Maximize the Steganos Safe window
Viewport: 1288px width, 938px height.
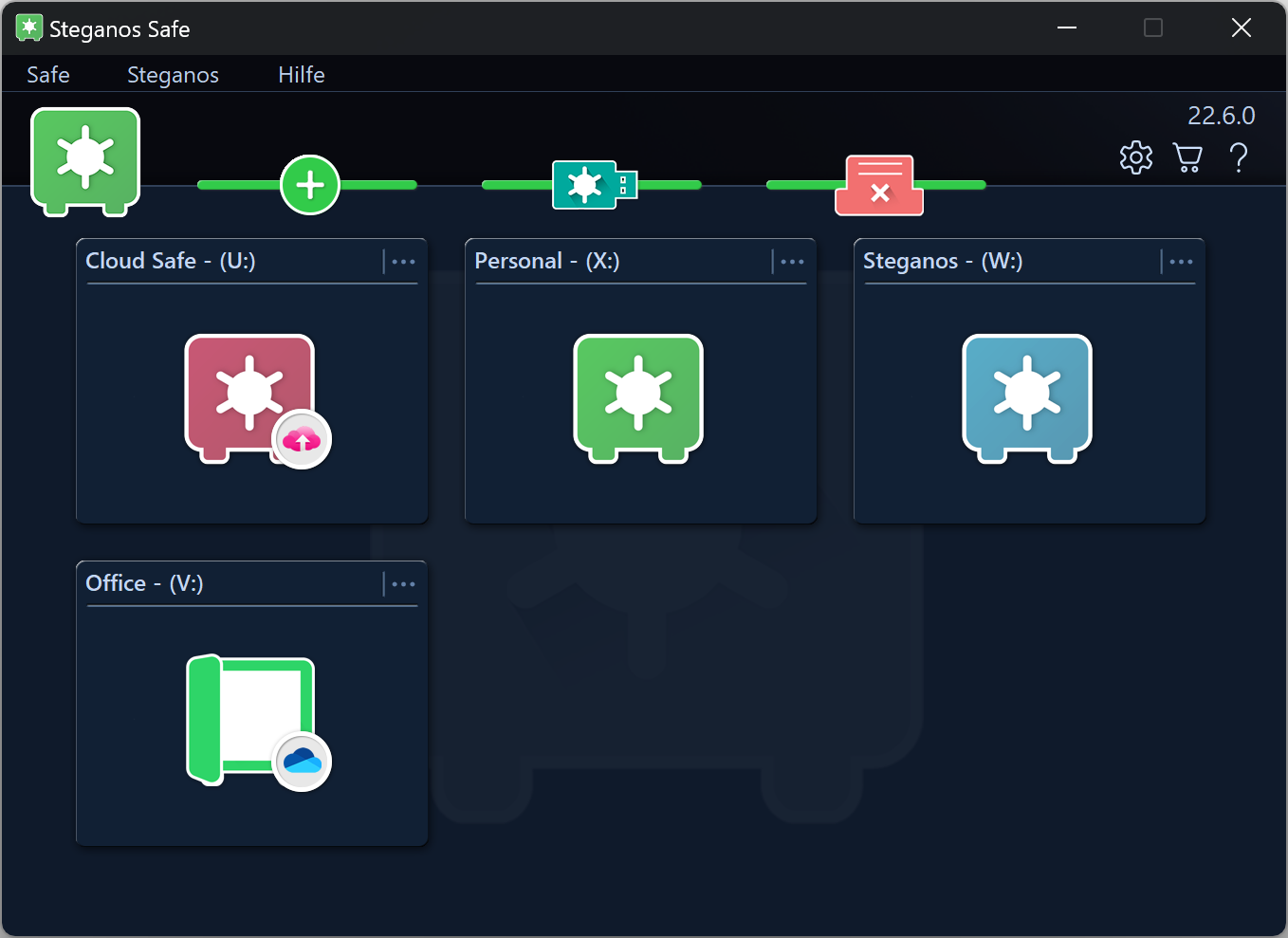[x=1153, y=28]
